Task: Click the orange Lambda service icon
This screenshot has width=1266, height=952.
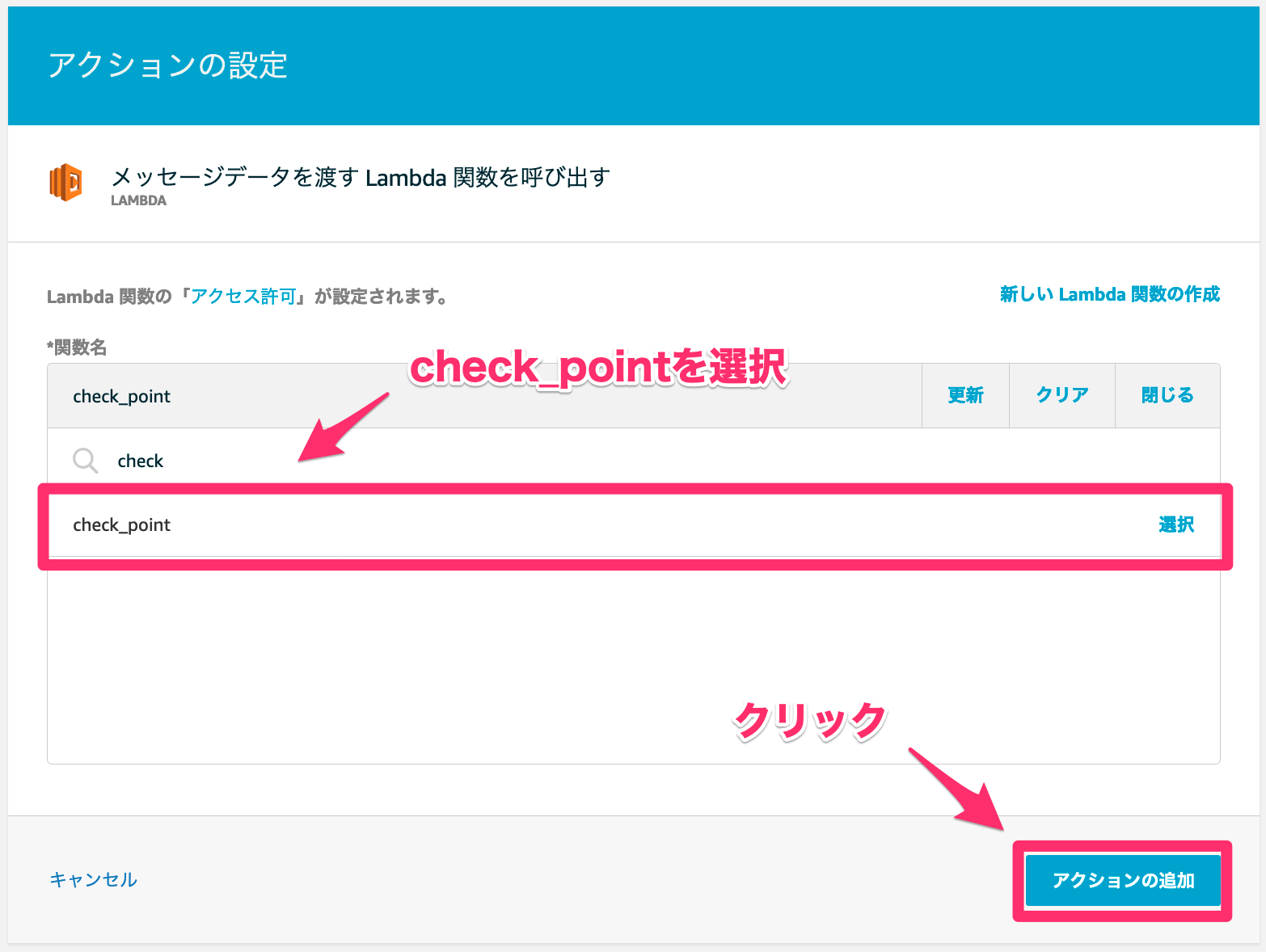Action: pyautogui.click(x=65, y=182)
